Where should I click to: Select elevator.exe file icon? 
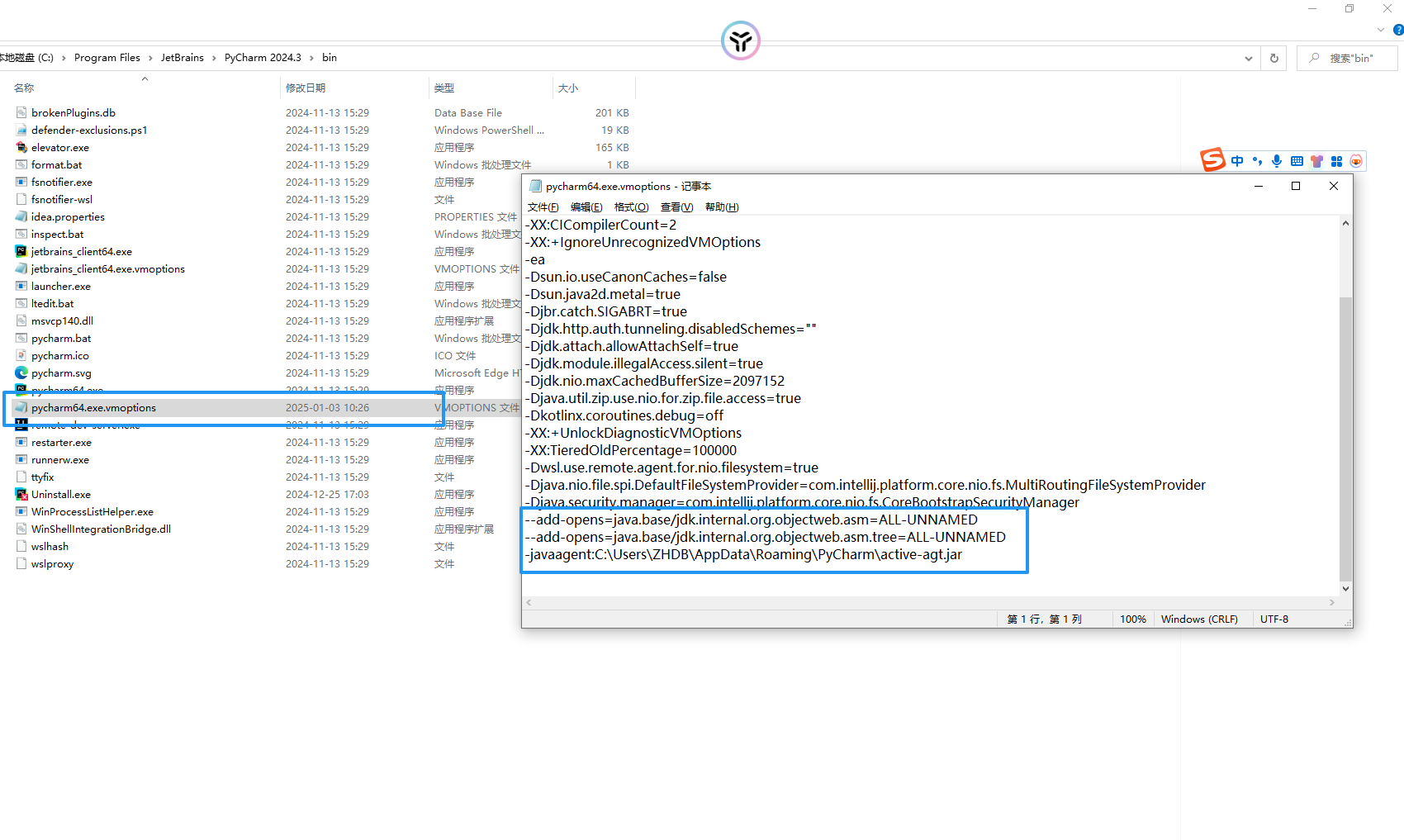[x=21, y=147]
